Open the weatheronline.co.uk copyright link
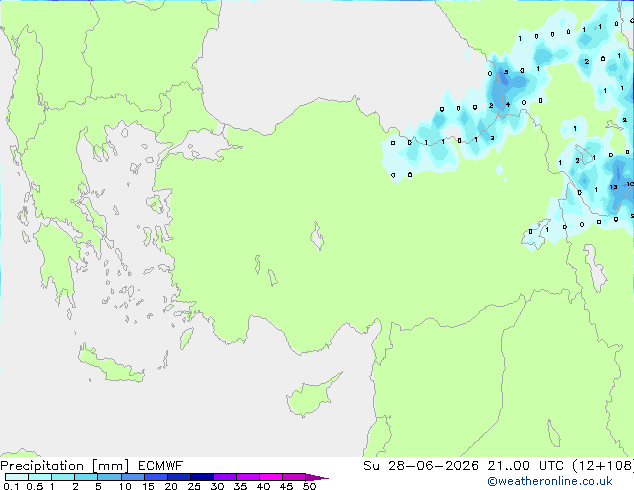Viewport: 634px width, 490px height. pyautogui.click(x=550, y=481)
